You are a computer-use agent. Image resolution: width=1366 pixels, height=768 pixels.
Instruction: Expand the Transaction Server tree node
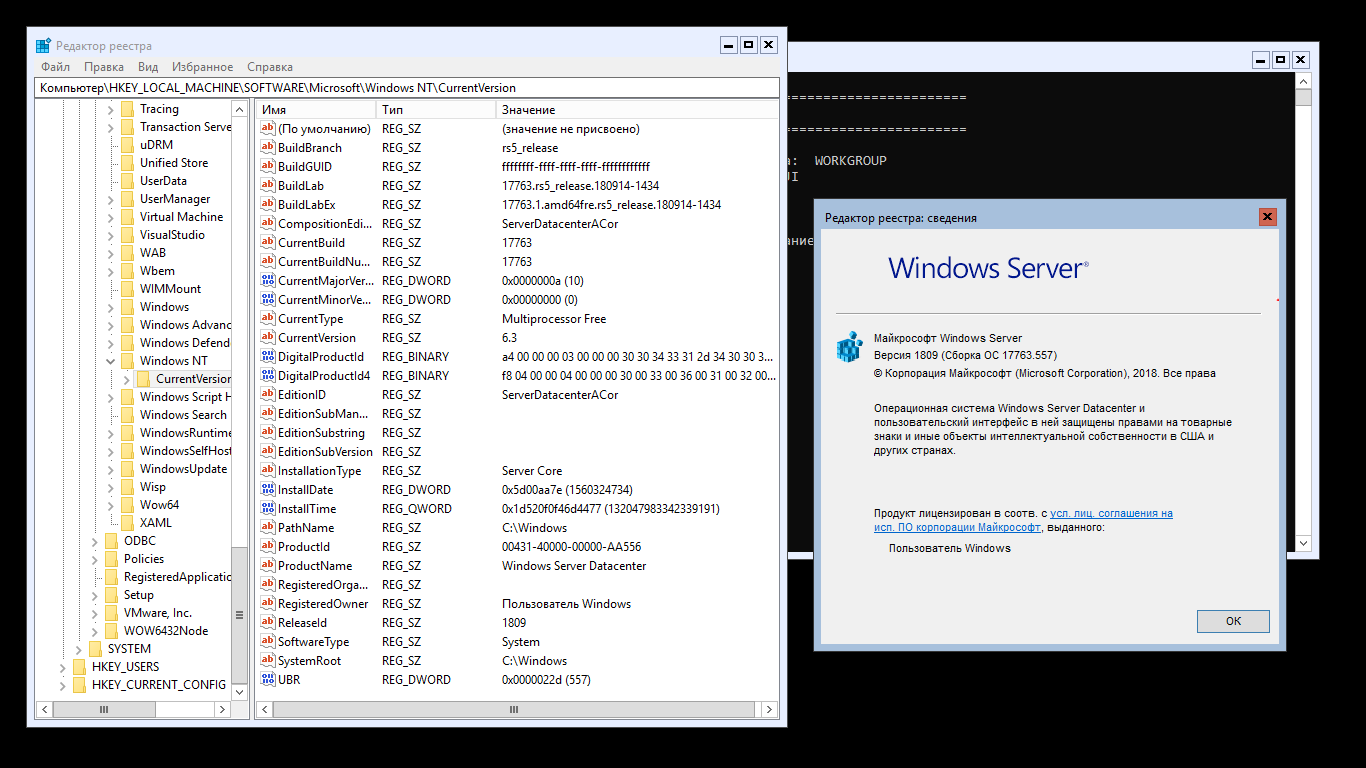pyautogui.click(x=111, y=127)
